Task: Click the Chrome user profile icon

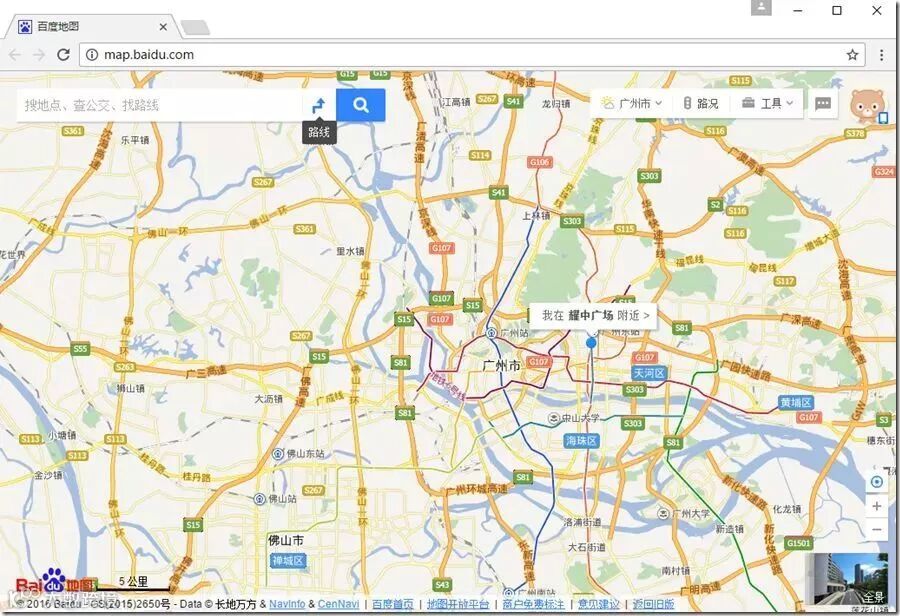Action: tap(761, 7)
